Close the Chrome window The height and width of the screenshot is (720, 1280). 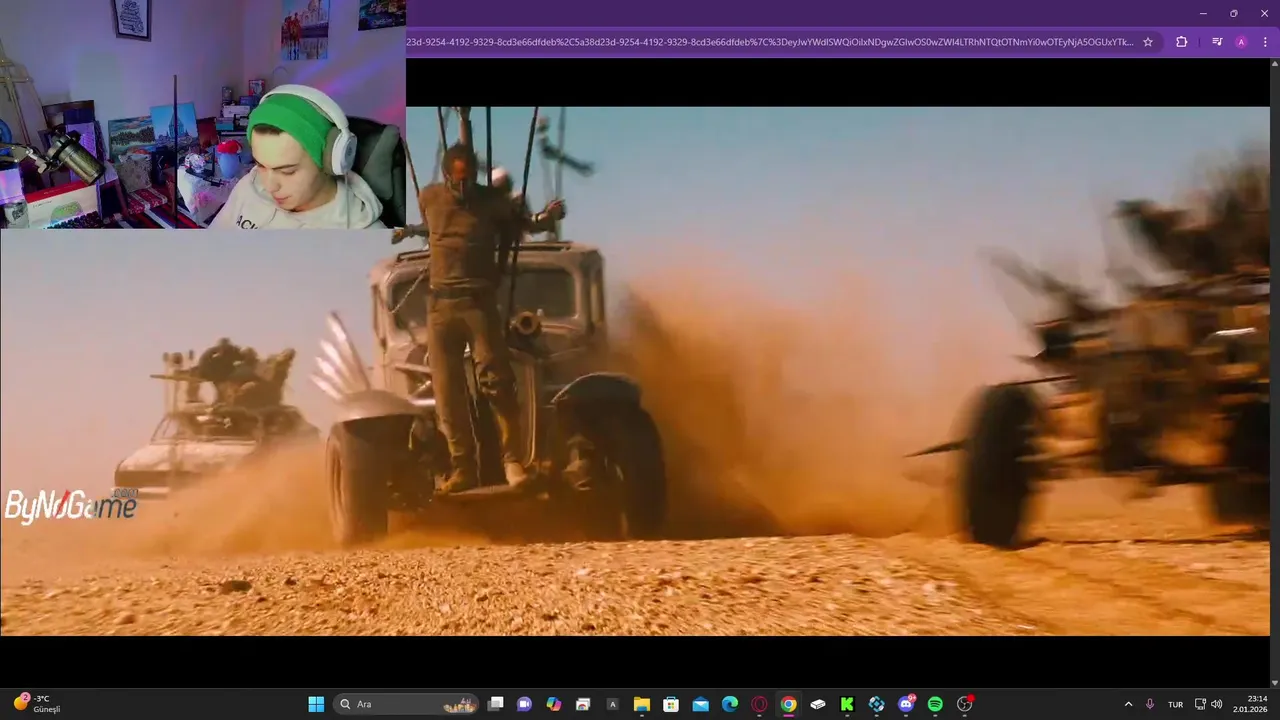pyautogui.click(x=1265, y=13)
